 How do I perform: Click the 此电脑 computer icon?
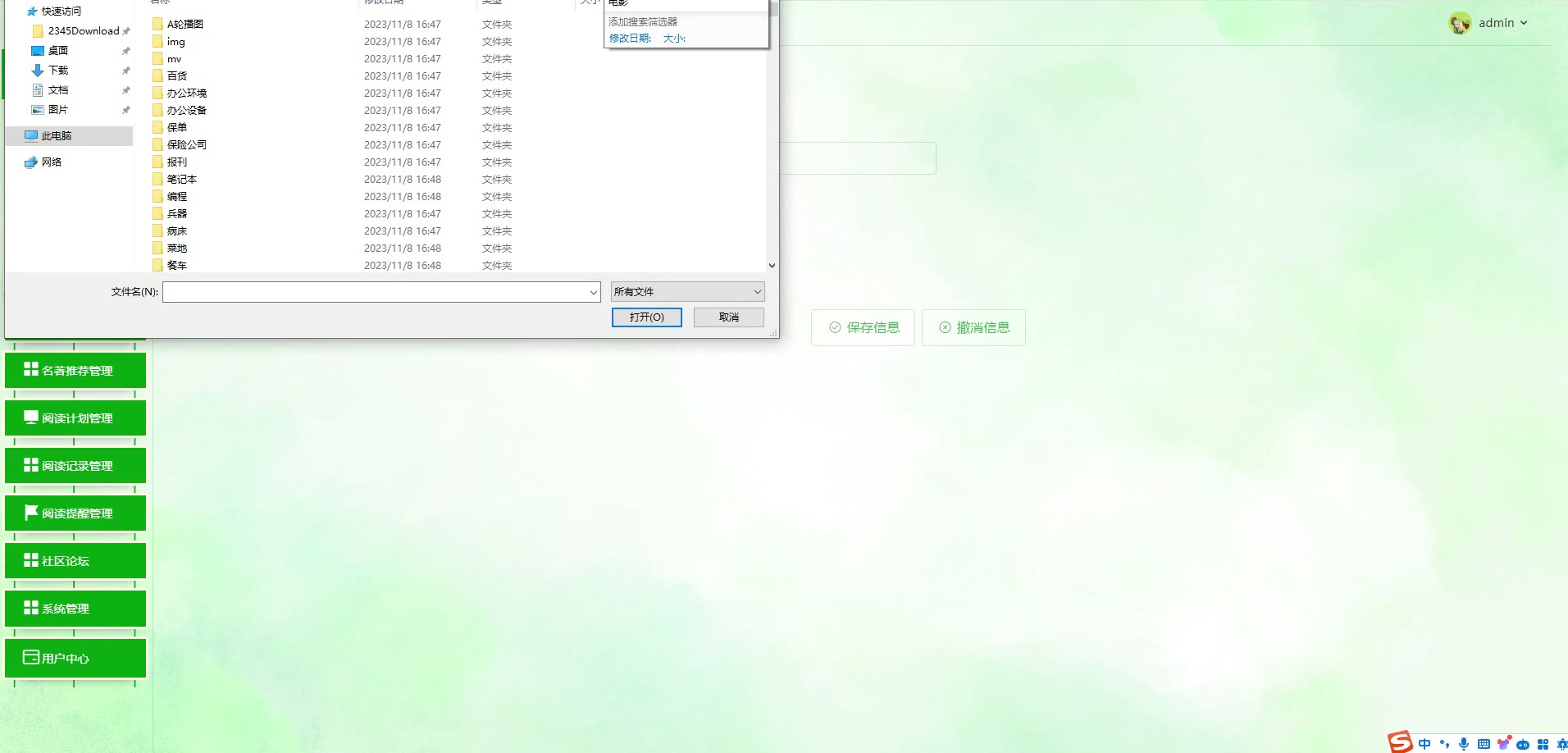click(31, 135)
